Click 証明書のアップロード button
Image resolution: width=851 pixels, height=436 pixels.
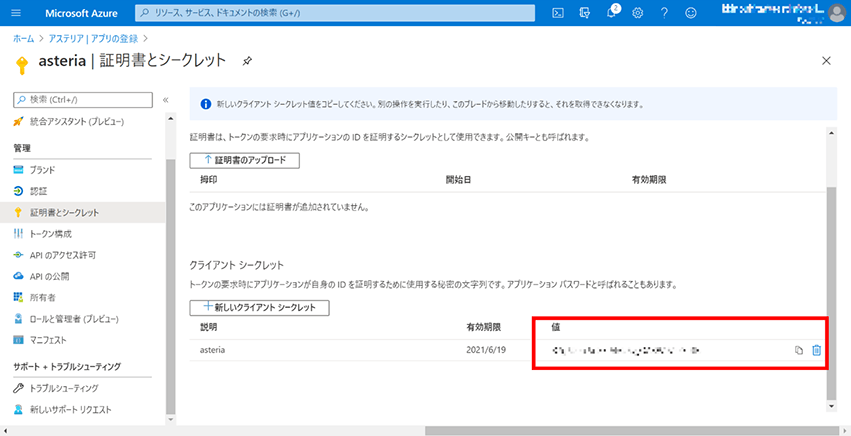tap(244, 160)
